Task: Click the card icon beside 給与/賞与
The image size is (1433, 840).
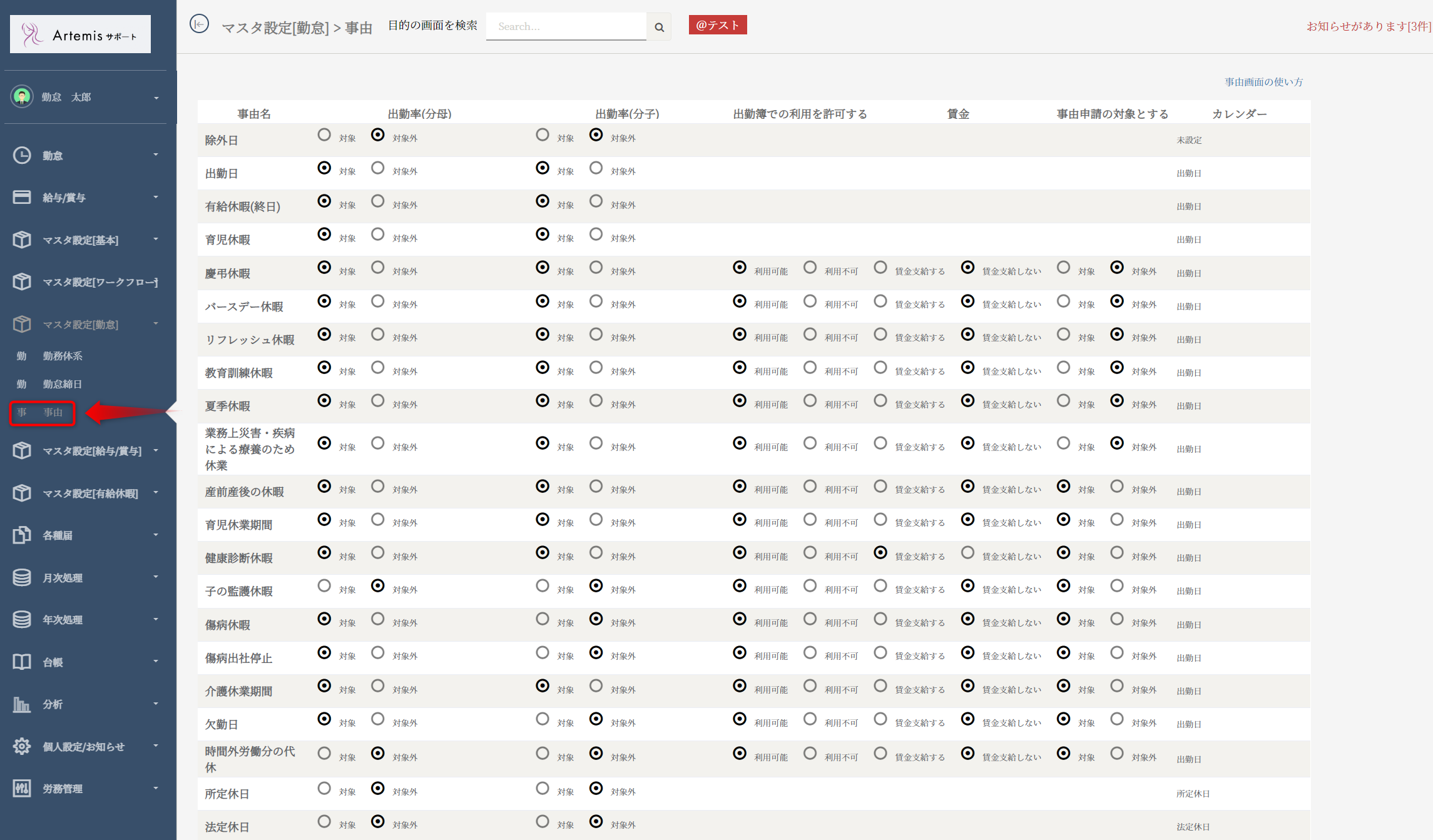Action: (x=22, y=197)
